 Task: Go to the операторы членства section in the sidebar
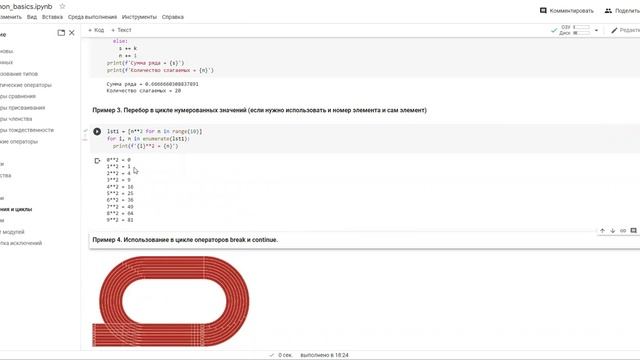(16, 119)
